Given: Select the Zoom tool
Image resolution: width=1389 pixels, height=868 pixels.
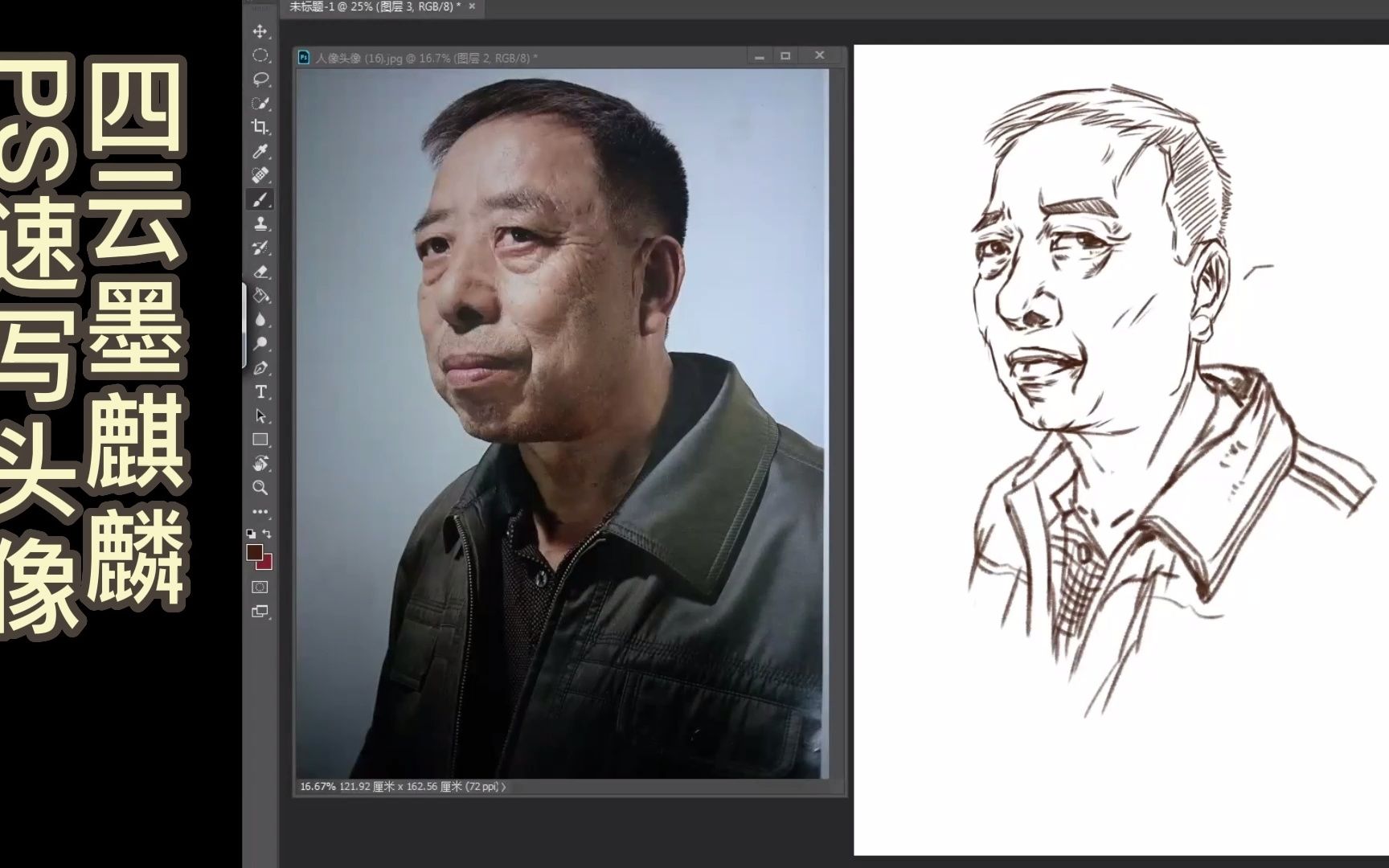Looking at the screenshot, I should [260, 488].
